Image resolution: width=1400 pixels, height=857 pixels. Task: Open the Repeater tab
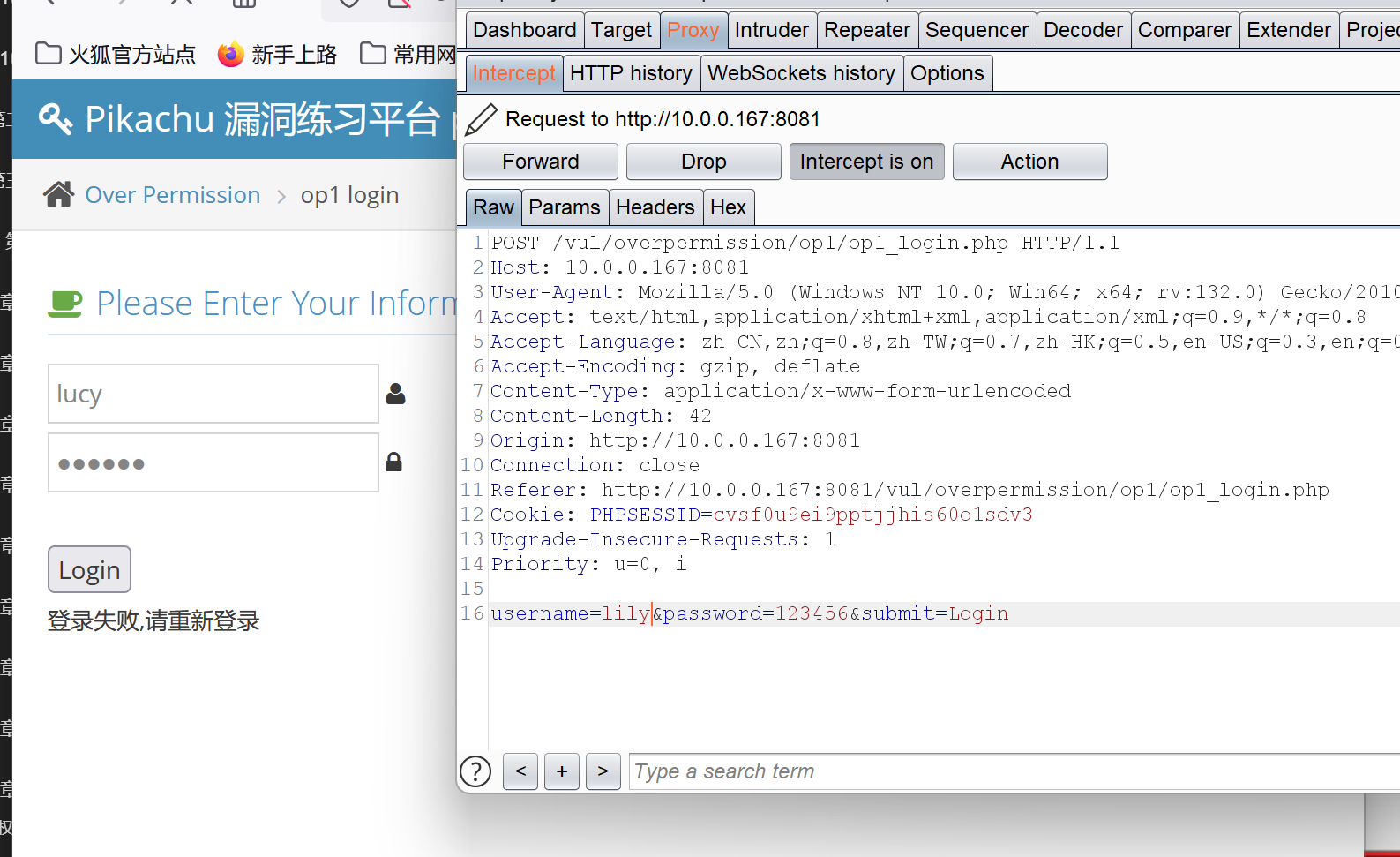[x=867, y=30]
